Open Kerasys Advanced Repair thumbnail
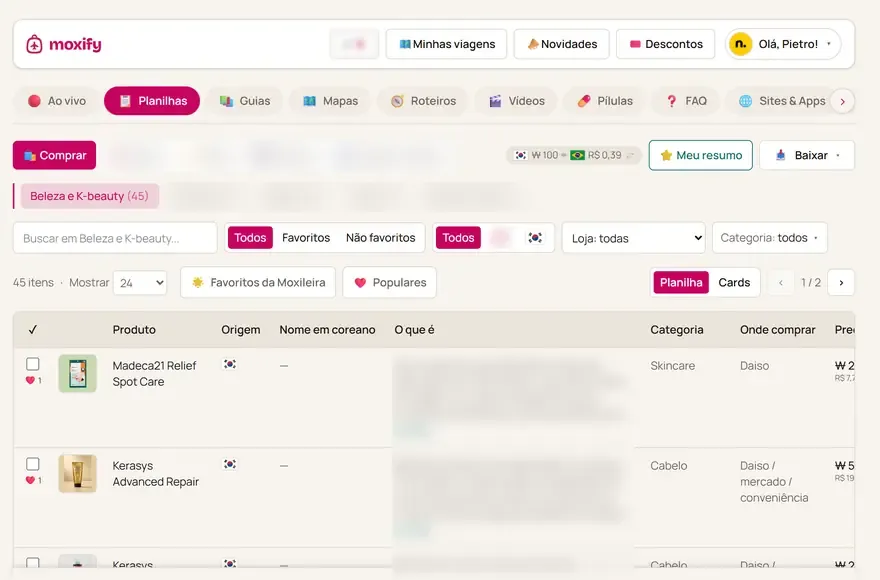This screenshot has height=580, width=880. [77, 473]
